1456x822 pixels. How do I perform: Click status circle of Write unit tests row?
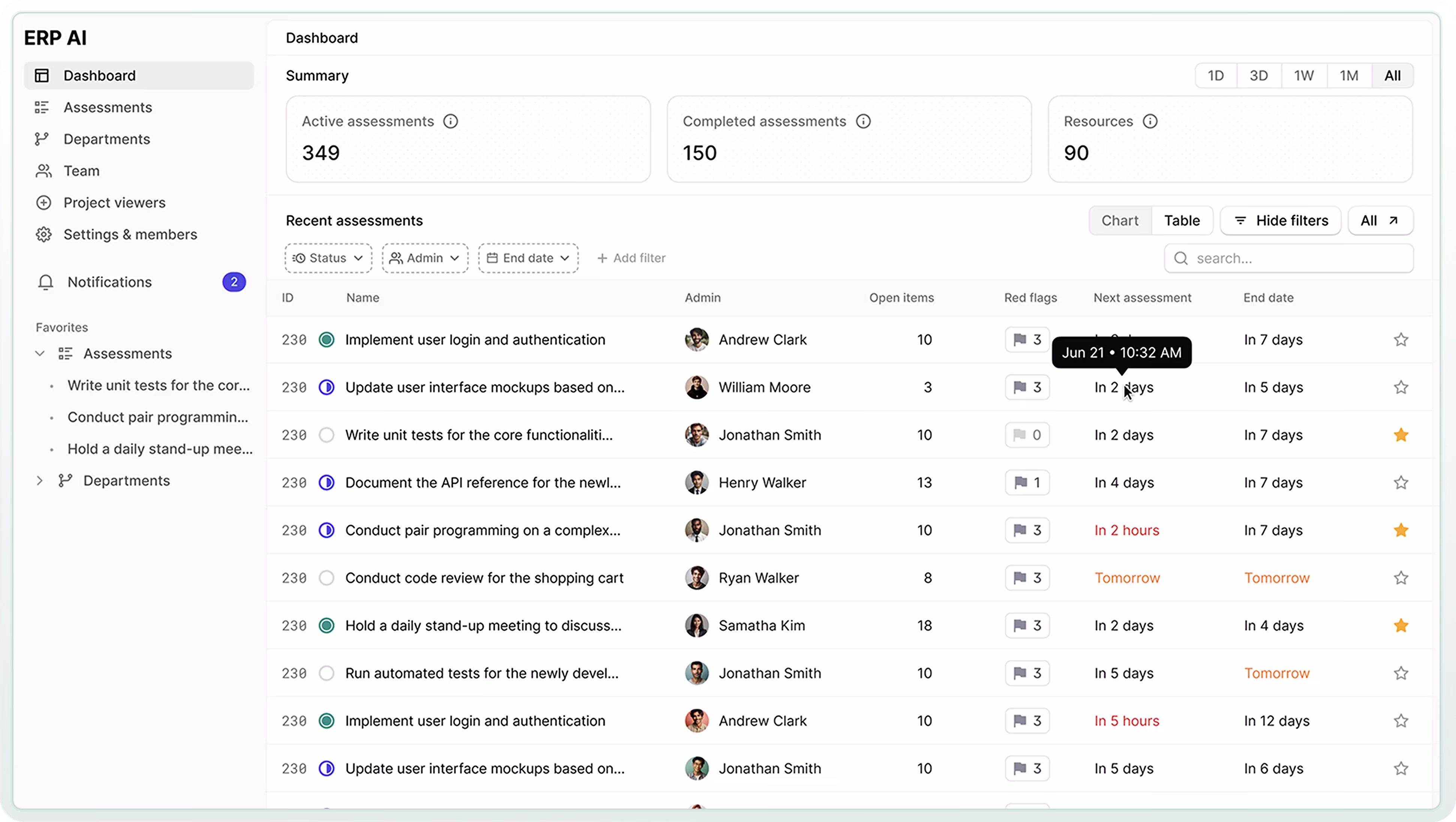tap(327, 435)
